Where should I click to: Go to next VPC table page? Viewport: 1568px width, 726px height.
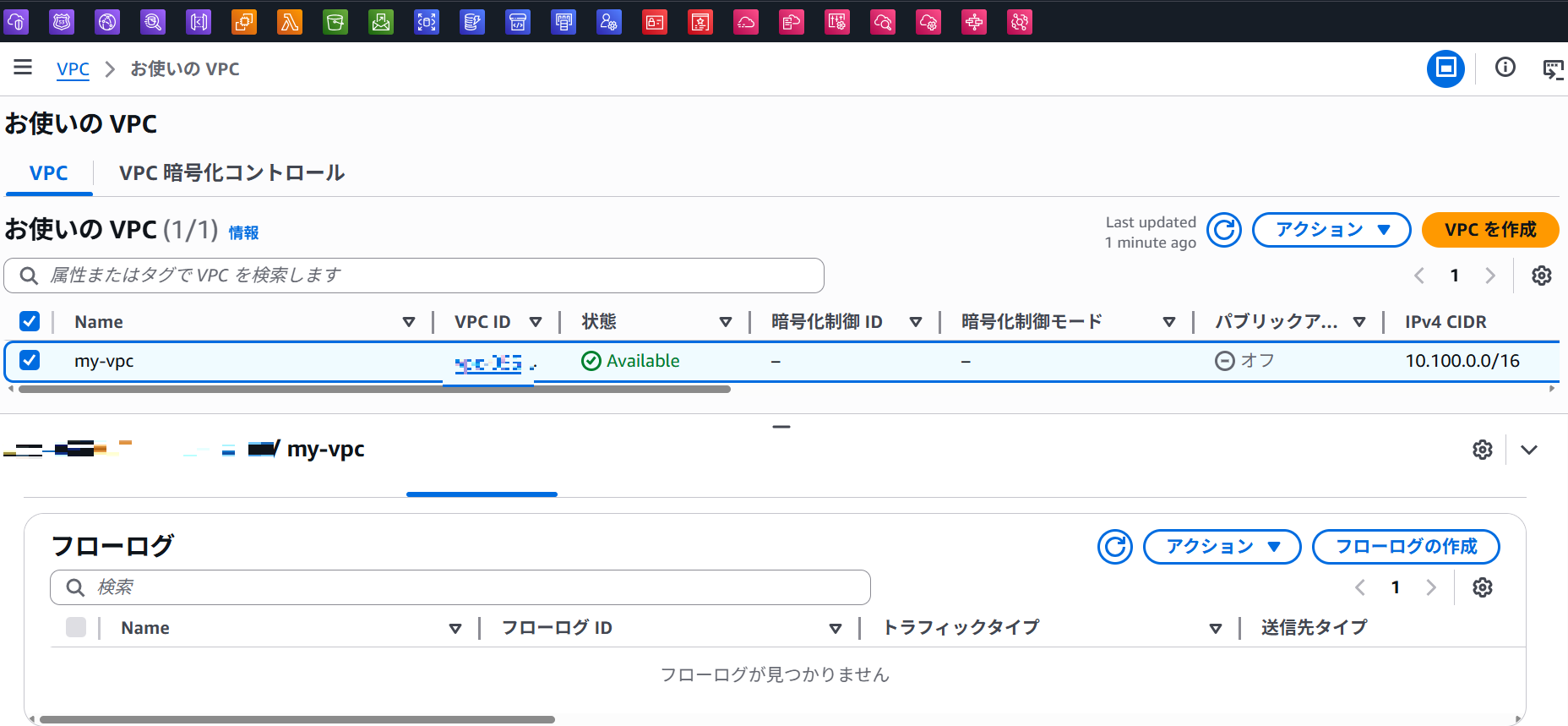1490,276
